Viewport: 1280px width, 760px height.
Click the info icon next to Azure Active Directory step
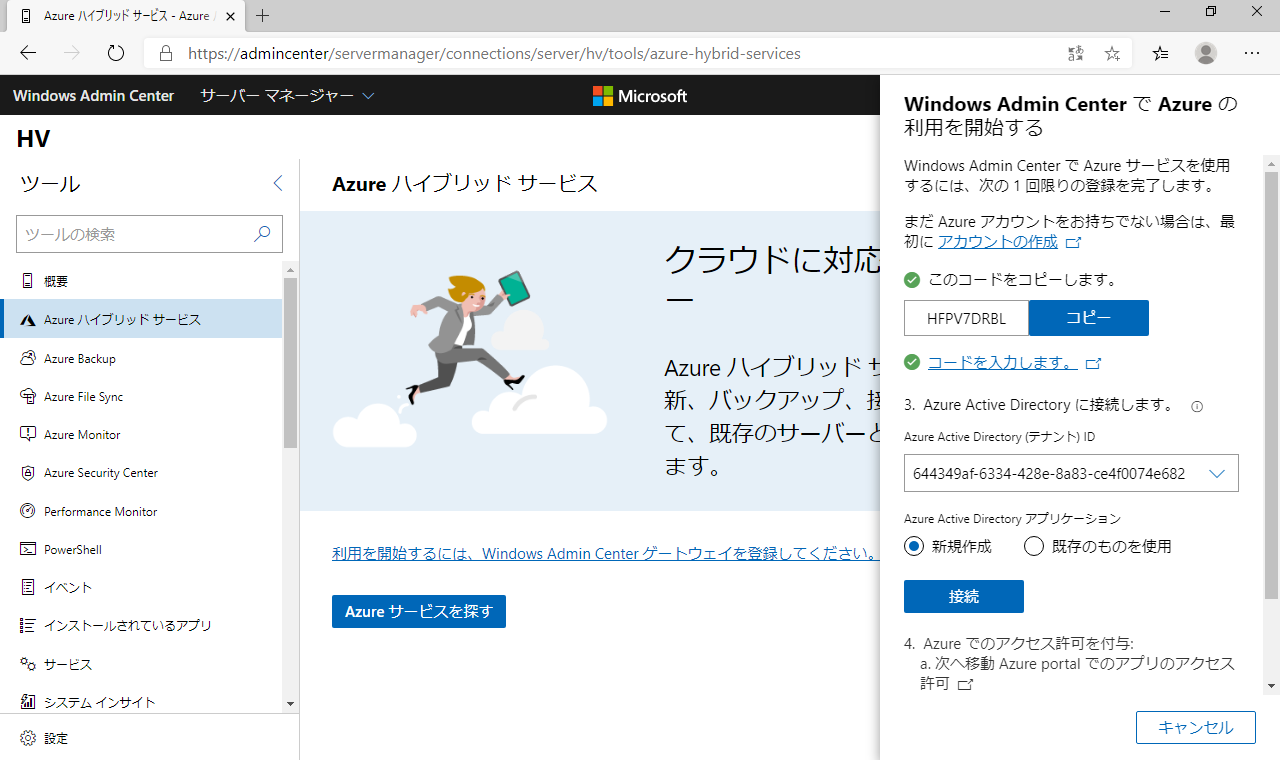1197,407
